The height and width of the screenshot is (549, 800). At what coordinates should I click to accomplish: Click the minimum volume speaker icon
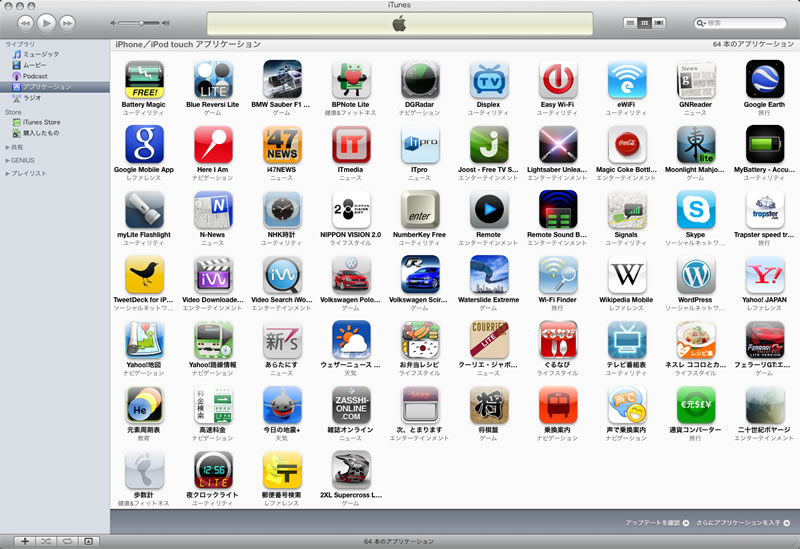coord(113,23)
